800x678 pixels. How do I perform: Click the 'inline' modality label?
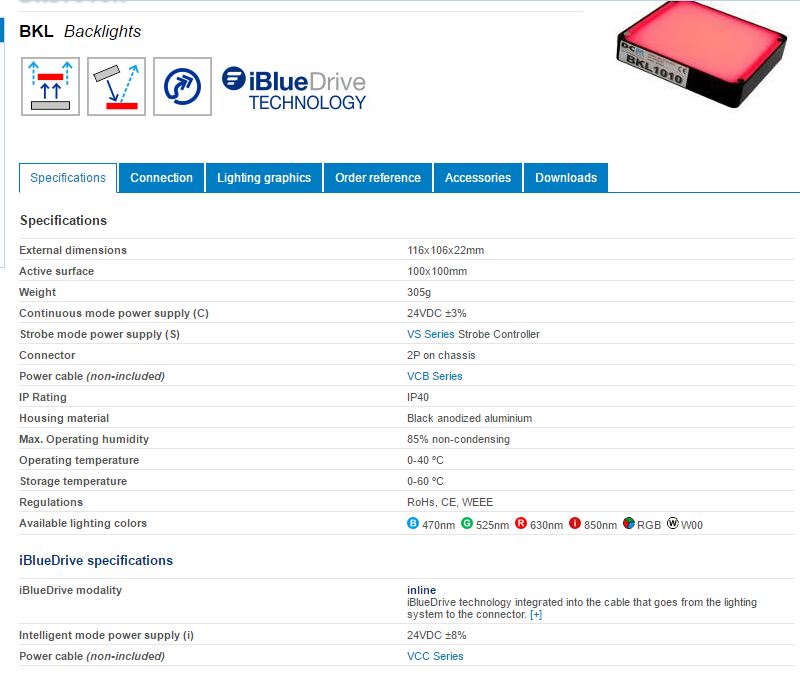coord(421,590)
